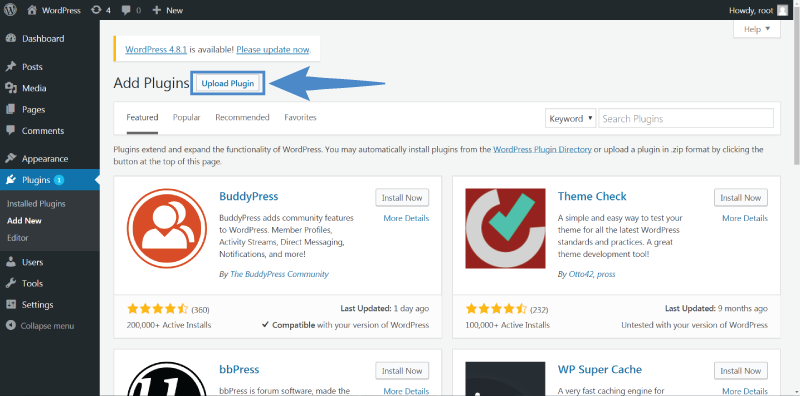The height and width of the screenshot is (396, 800).
Task: Open the WP Super Cache plugin title
Action: pyautogui.click(x=599, y=369)
